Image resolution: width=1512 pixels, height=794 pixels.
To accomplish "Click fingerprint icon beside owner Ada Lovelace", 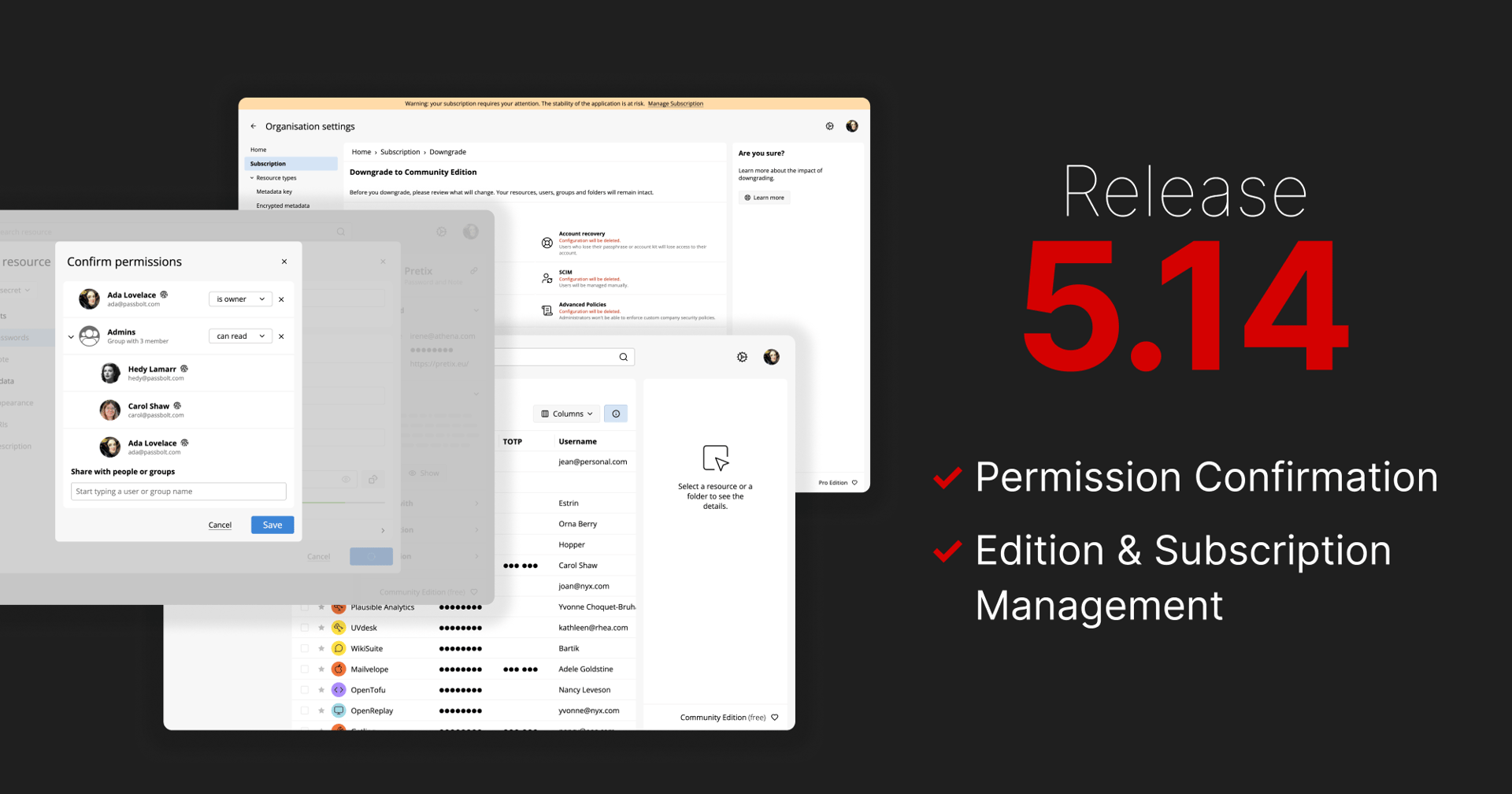I will coord(164,295).
